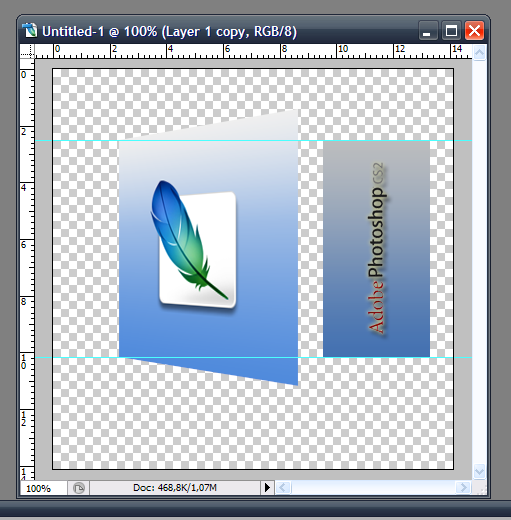Click the horizontal scrollbar right arrow
This screenshot has width=511, height=520.
(x=463, y=488)
